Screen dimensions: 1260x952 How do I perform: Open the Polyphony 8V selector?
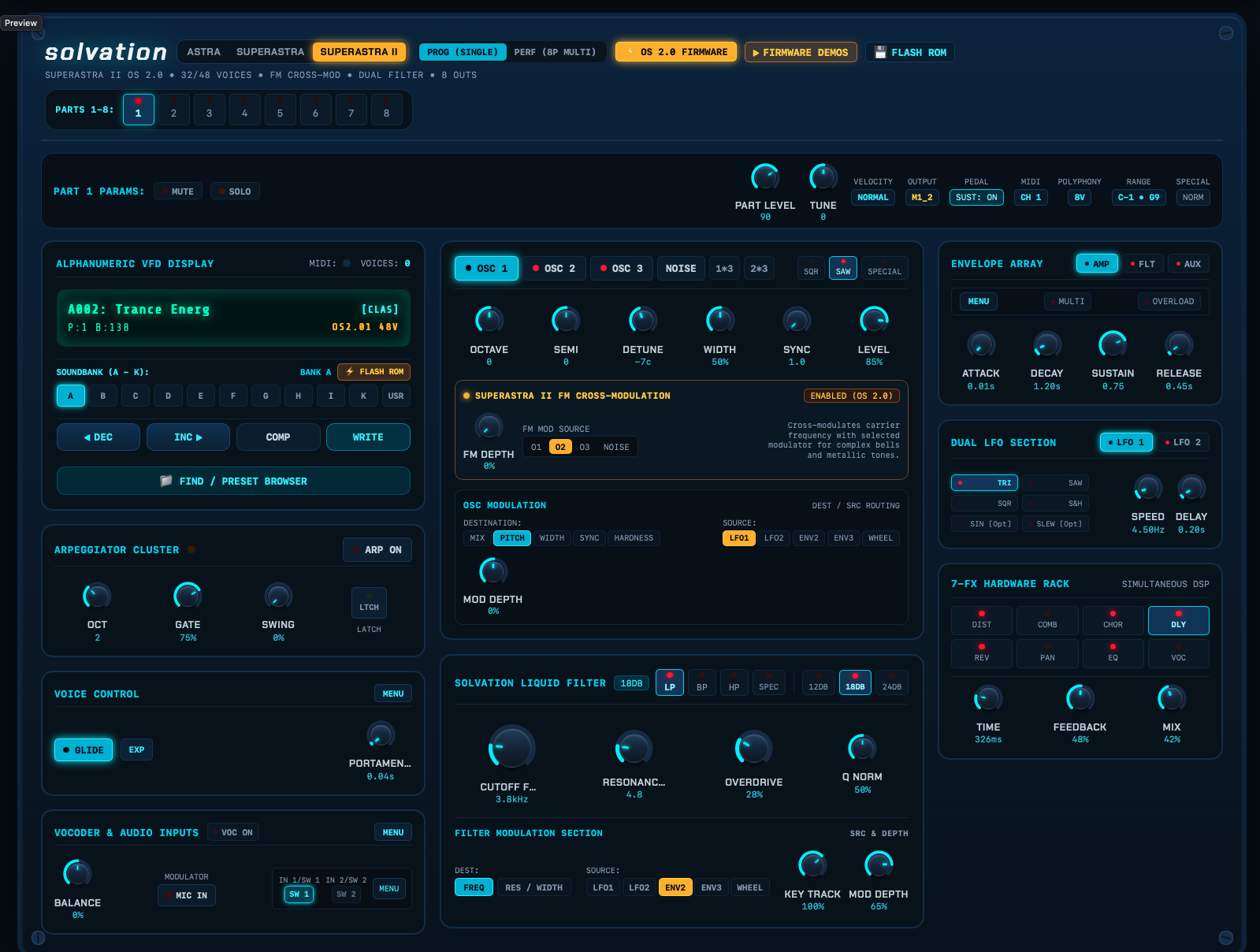(1080, 197)
